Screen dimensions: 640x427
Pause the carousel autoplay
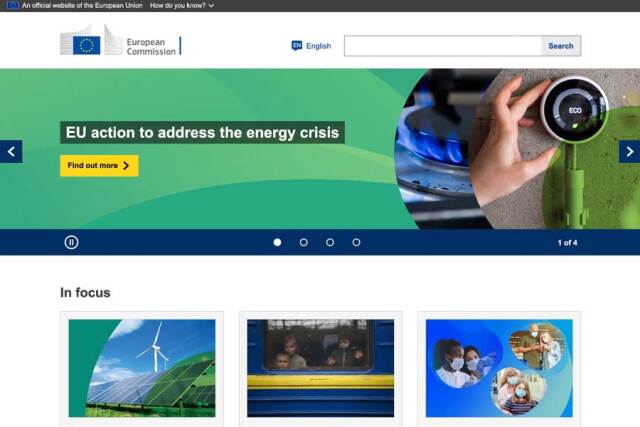71,242
